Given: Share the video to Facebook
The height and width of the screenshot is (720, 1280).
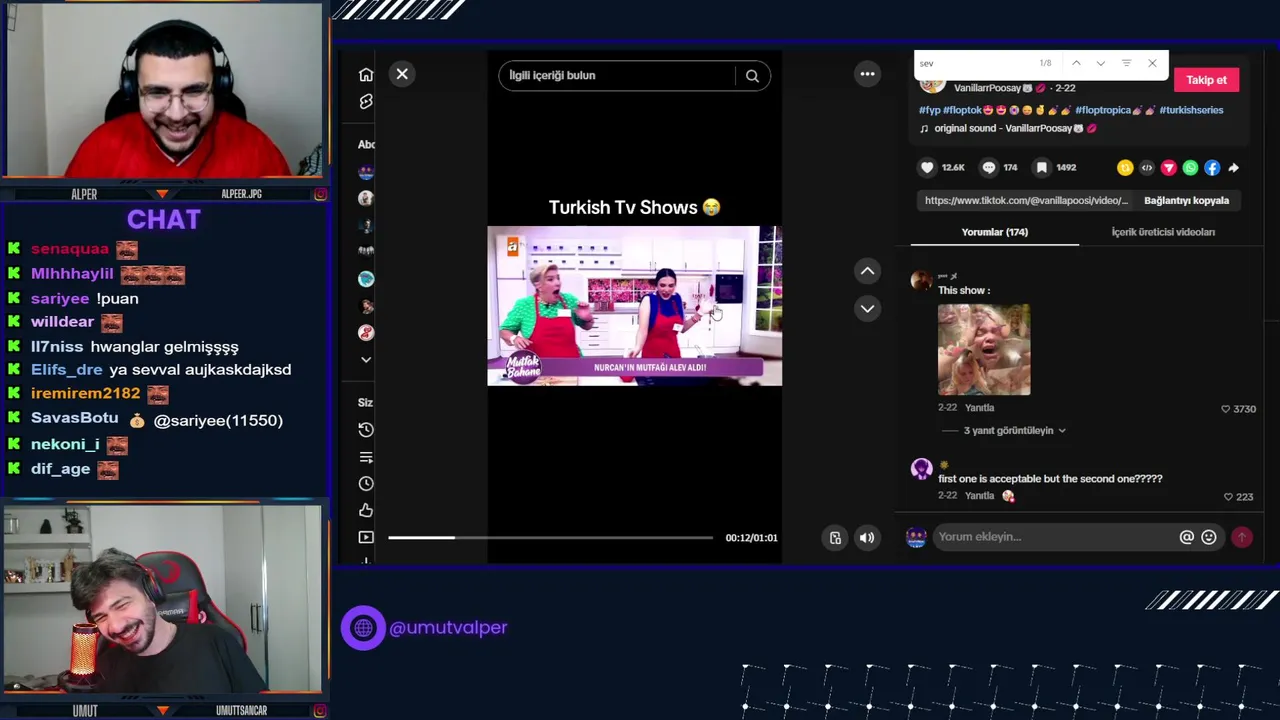Looking at the screenshot, I should click(x=1212, y=168).
